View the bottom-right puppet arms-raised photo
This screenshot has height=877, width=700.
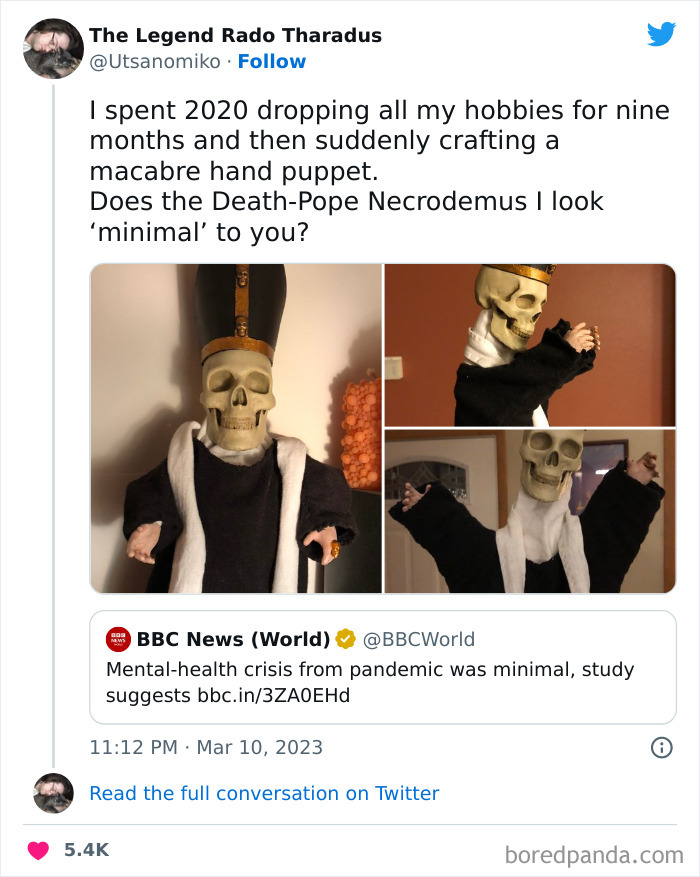coord(530,511)
